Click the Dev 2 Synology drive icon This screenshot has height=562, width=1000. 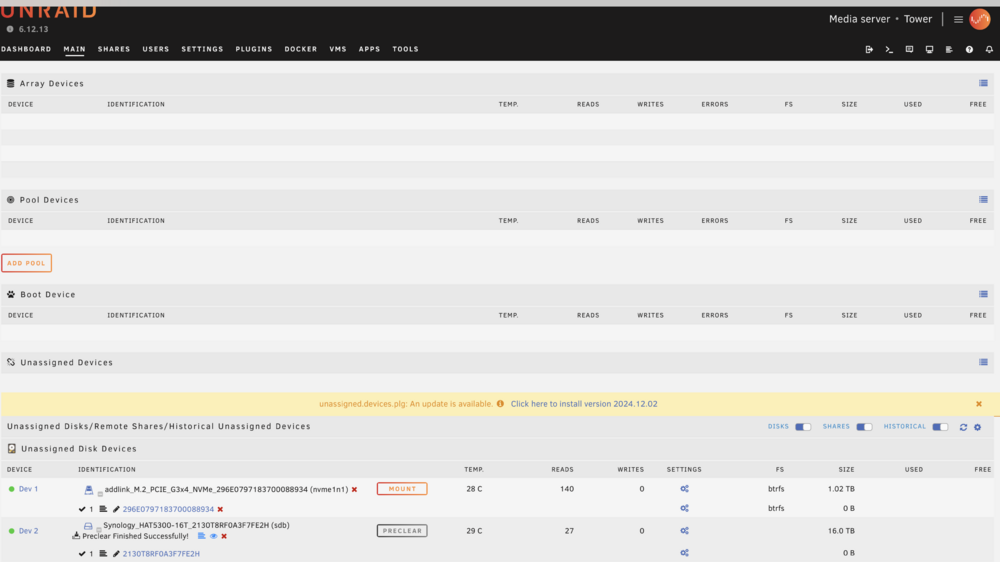point(88,526)
